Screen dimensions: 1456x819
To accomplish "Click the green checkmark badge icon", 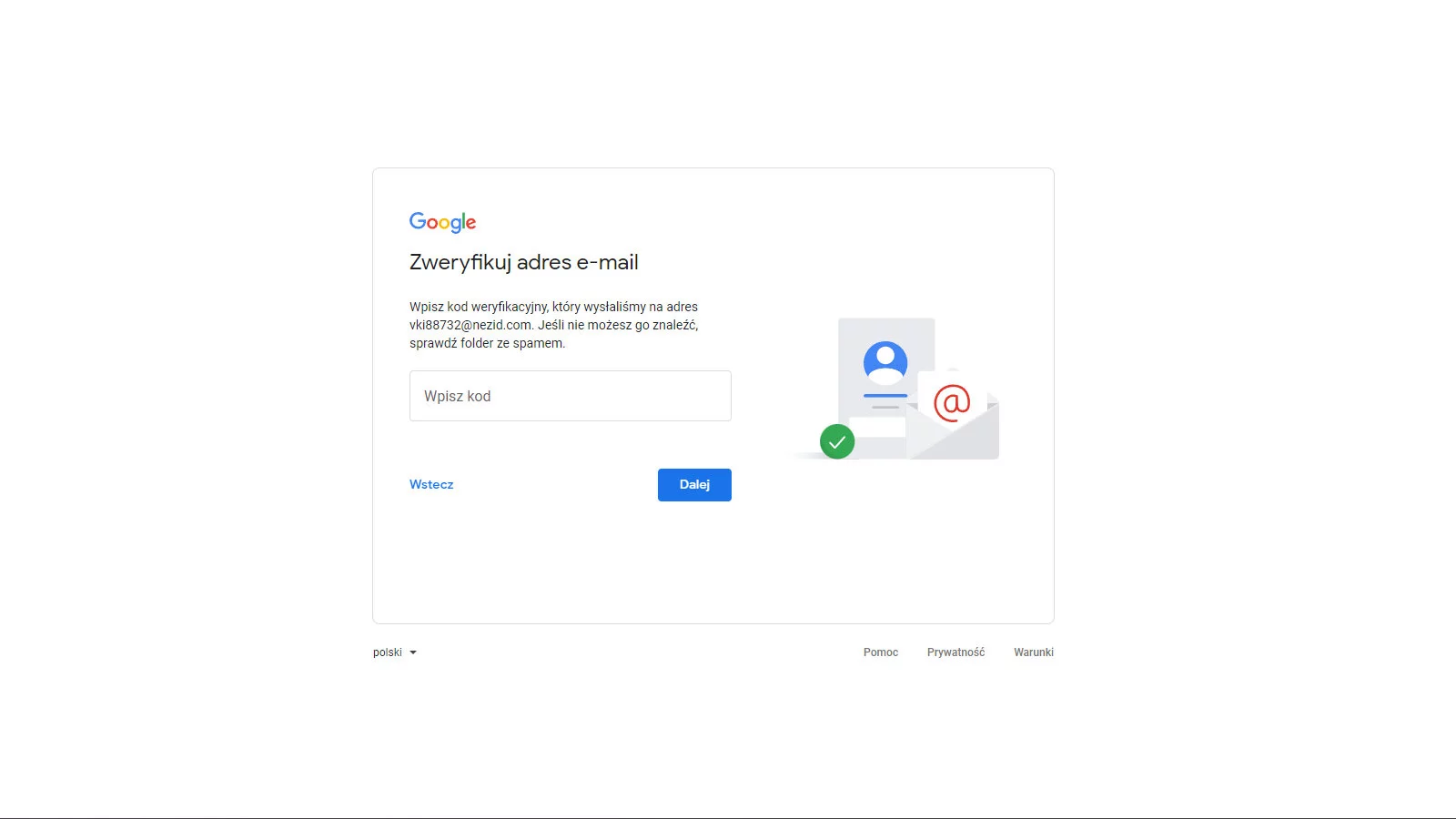I will [837, 441].
